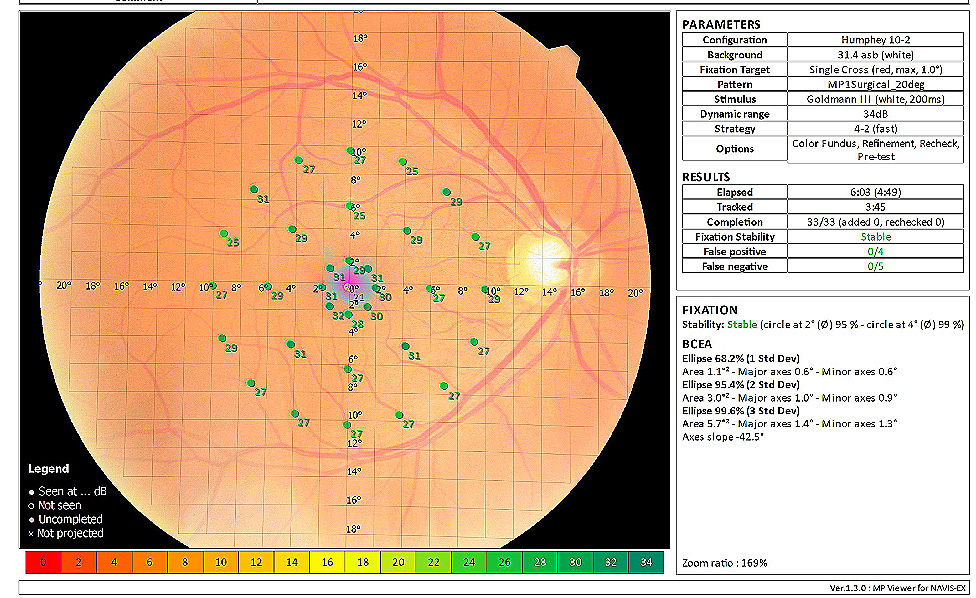
Task: Click 'Ellipse 68.2% (1 Std Dev)' line
Action: (x=741, y=358)
